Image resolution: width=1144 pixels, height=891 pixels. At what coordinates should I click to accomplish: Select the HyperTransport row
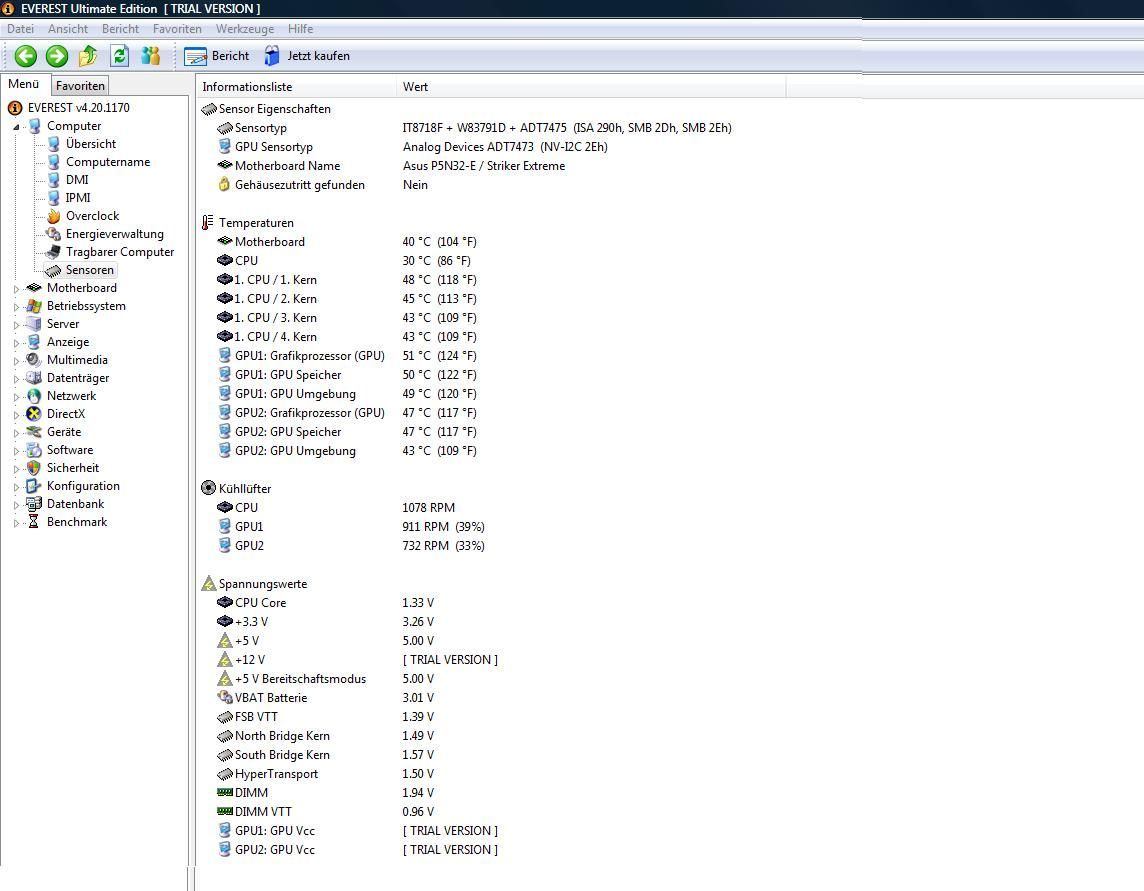277,774
